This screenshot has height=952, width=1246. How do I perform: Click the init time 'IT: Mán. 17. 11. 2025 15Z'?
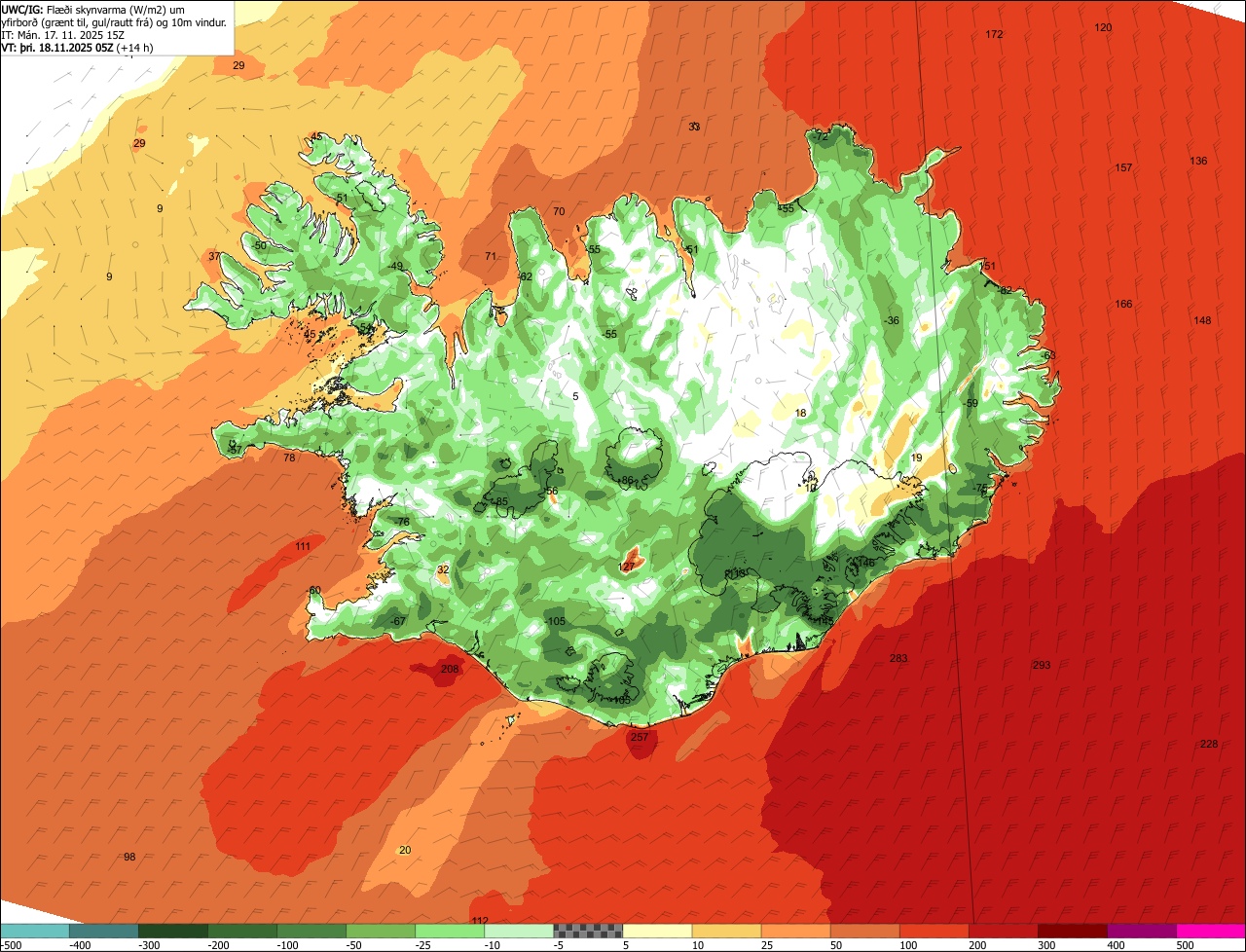pyautogui.click(x=62, y=34)
